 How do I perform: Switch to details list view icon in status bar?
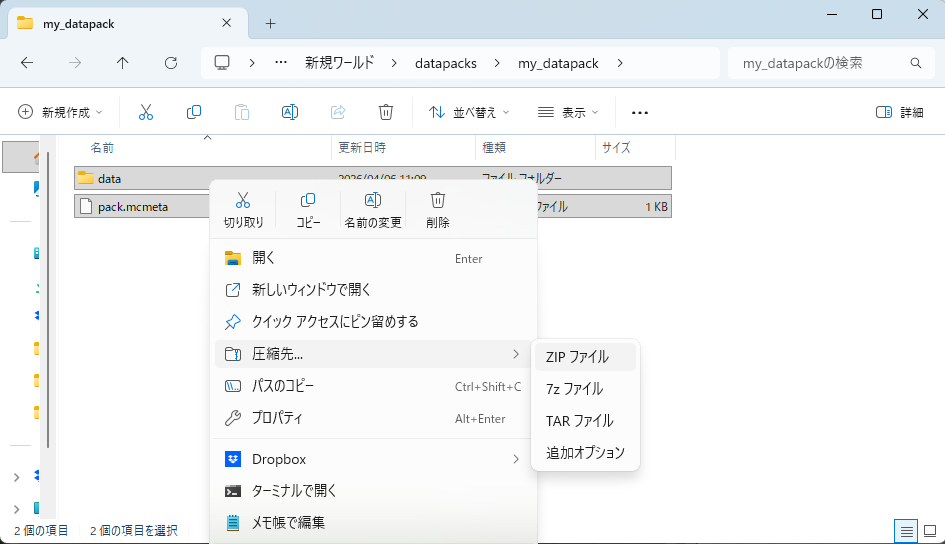(906, 531)
